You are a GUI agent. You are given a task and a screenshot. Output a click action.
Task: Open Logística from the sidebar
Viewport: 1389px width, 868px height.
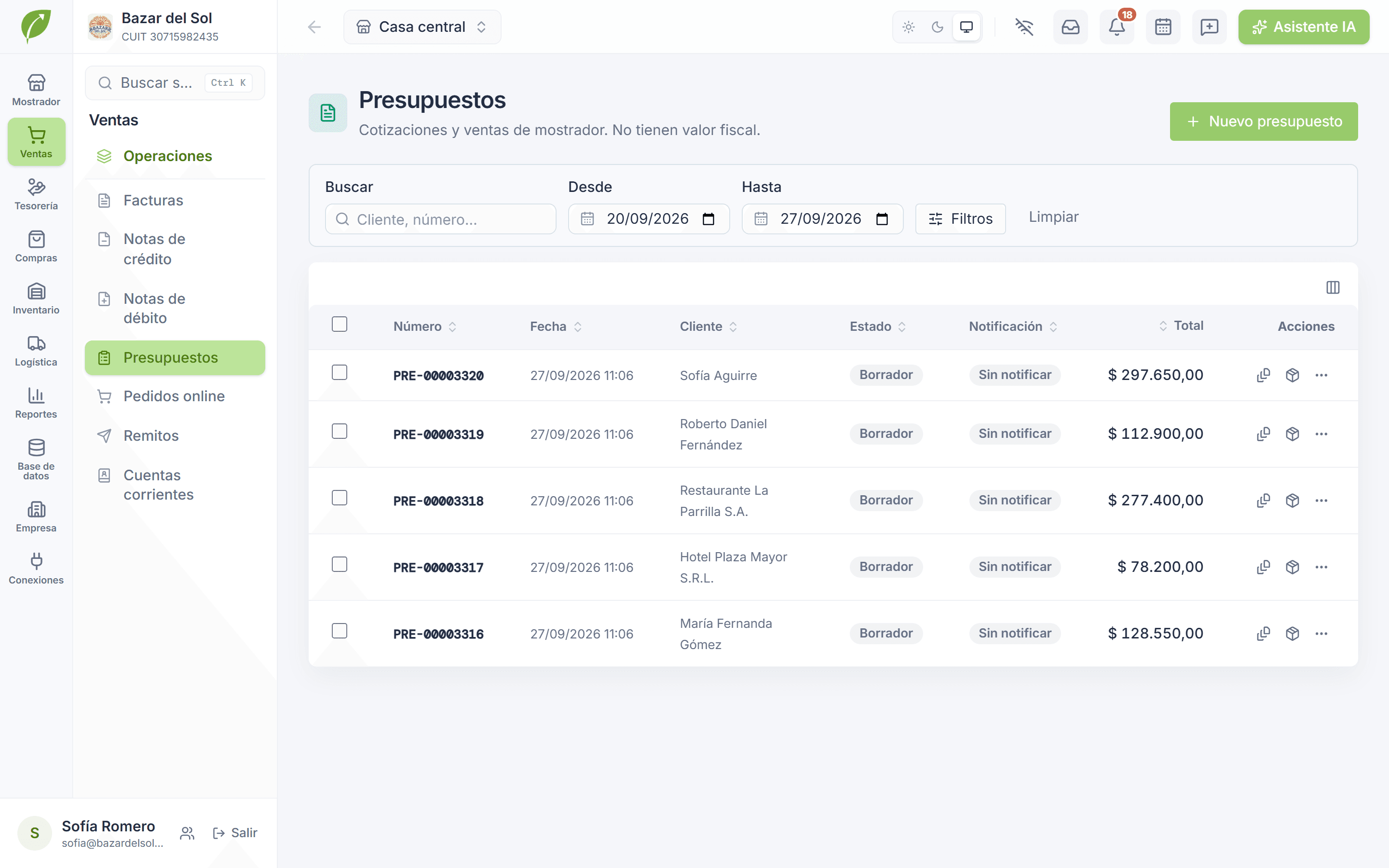click(x=36, y=351)
